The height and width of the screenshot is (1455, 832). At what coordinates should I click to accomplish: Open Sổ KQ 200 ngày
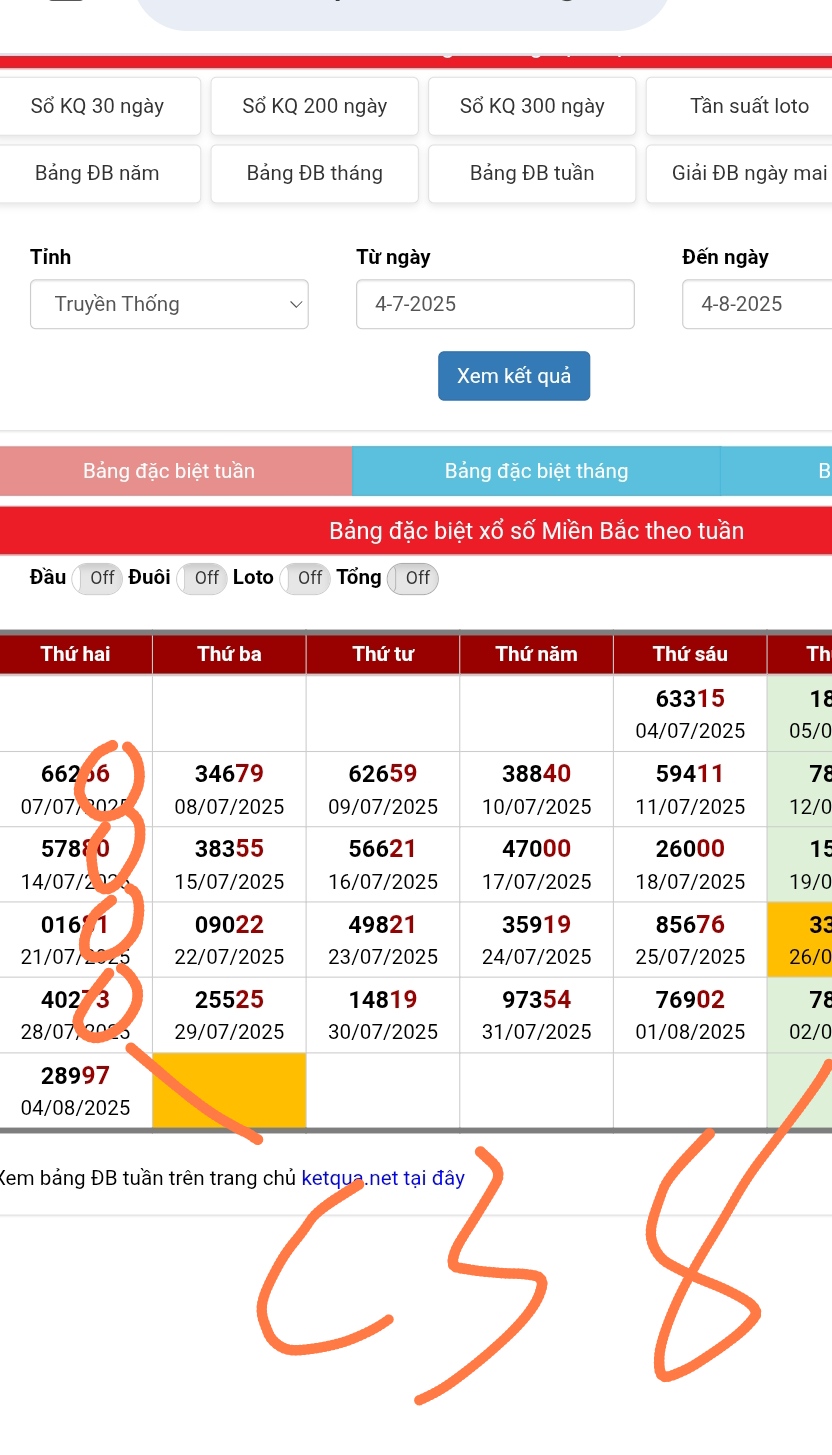(x=314, y=106)
